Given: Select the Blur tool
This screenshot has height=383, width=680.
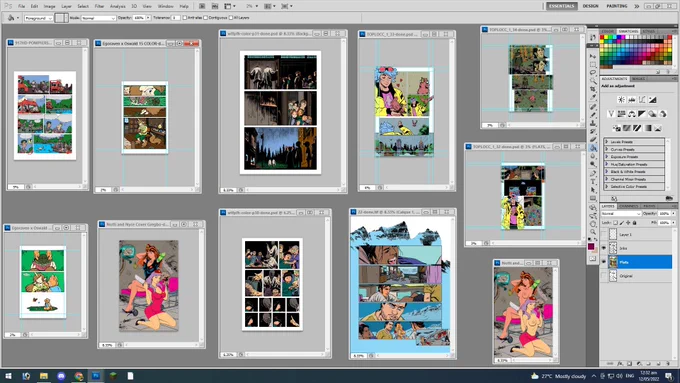Looking at the screenshot, I should (593, 156).
